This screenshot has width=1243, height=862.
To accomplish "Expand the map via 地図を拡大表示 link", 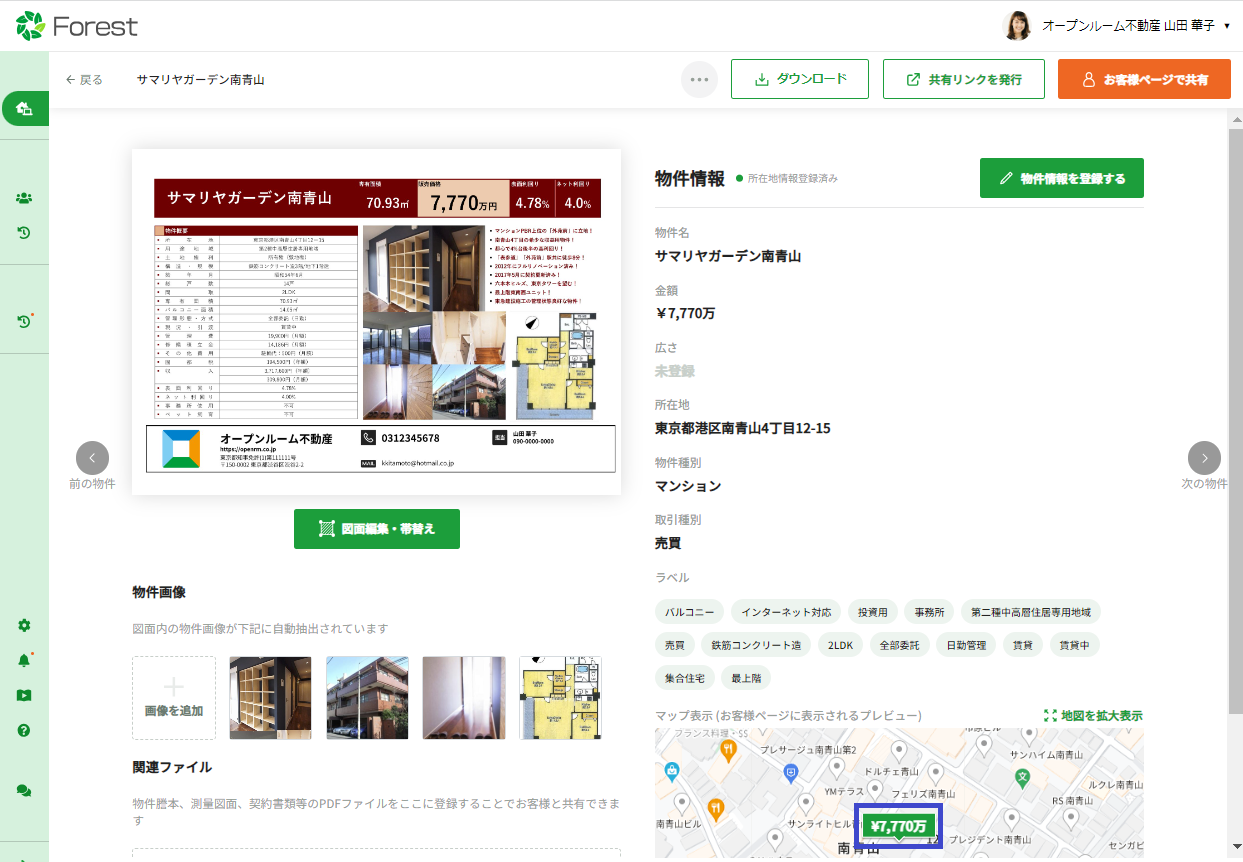I will pos(1098,716).
